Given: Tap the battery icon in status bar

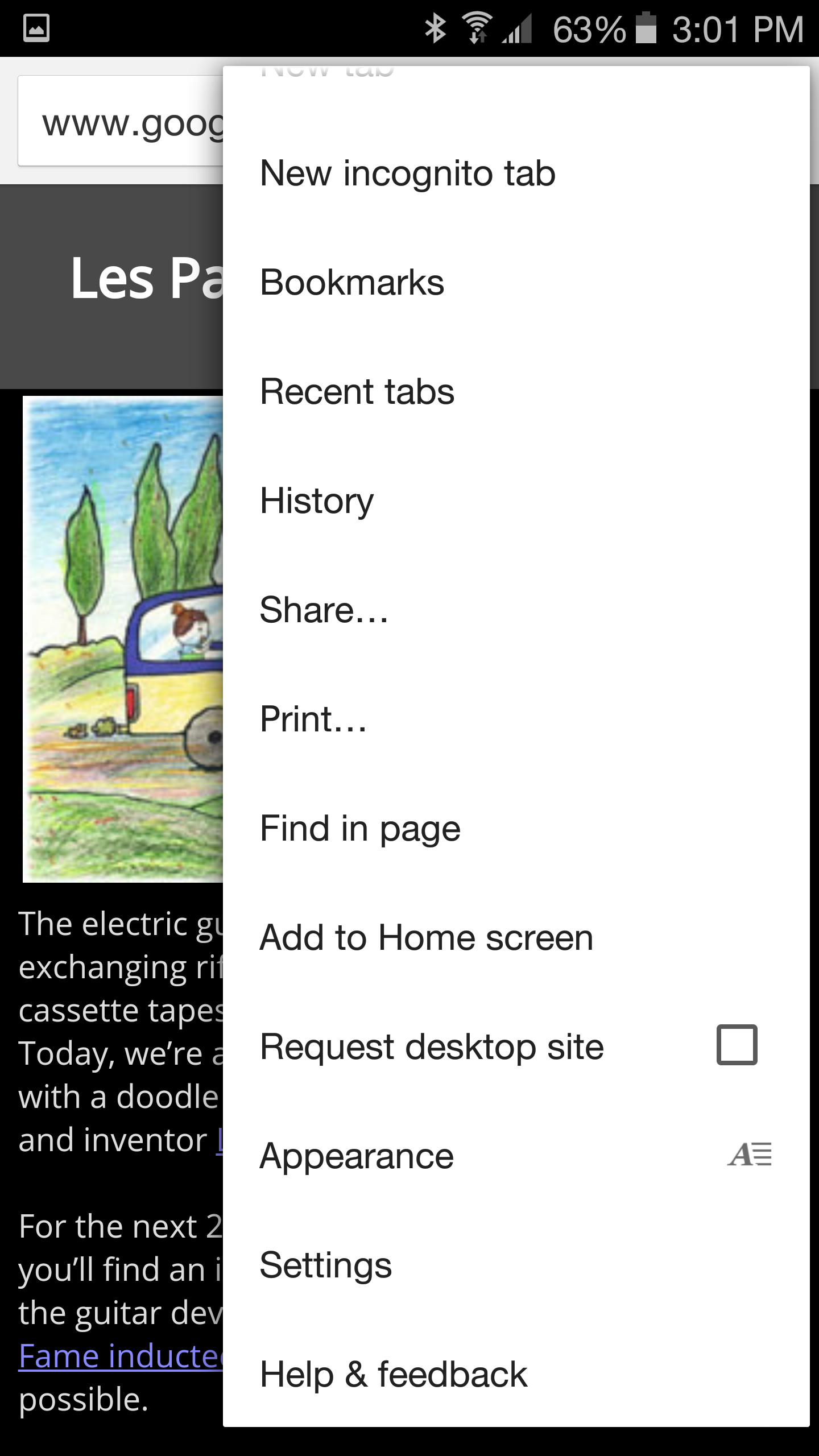Looking at the screenshot, I should click(x=646, y=28).
